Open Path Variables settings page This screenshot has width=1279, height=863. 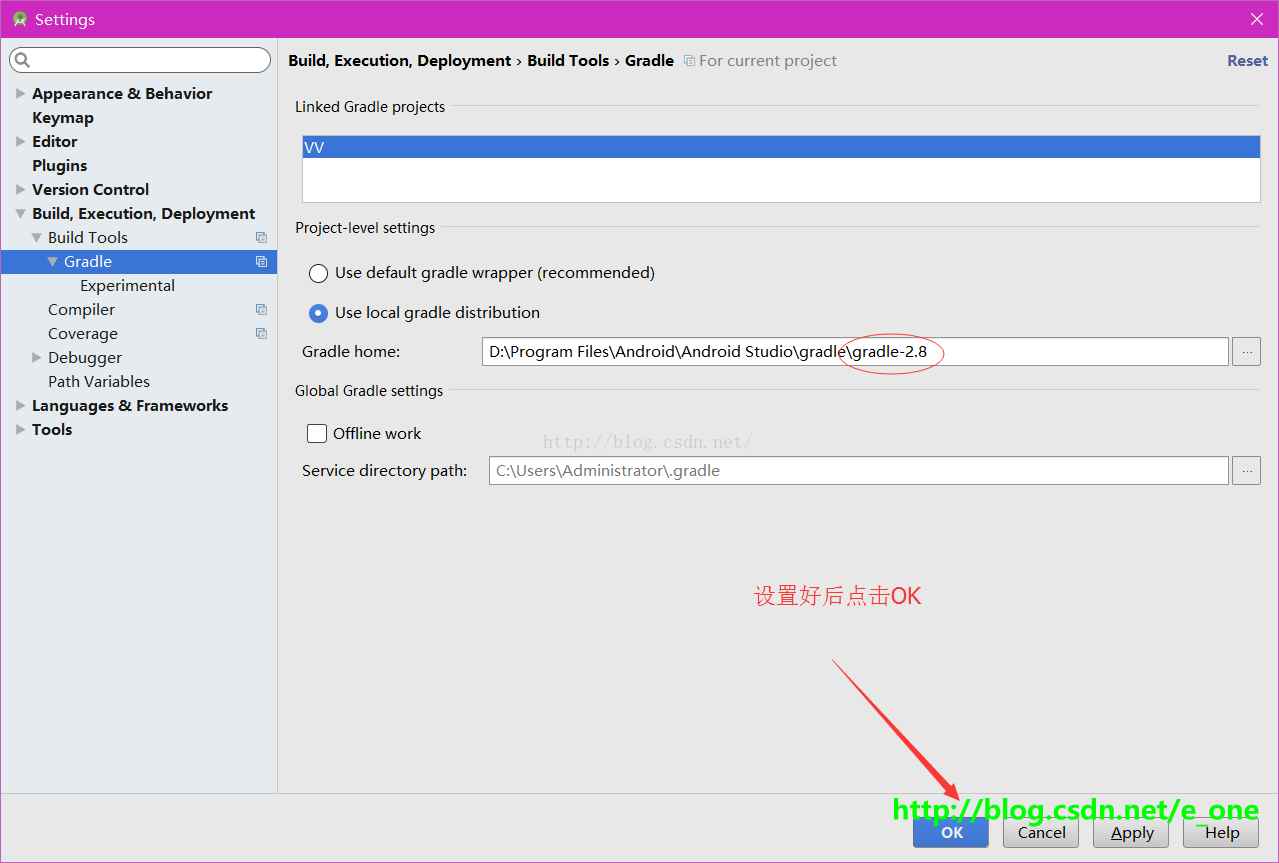[x=99, y=381]
